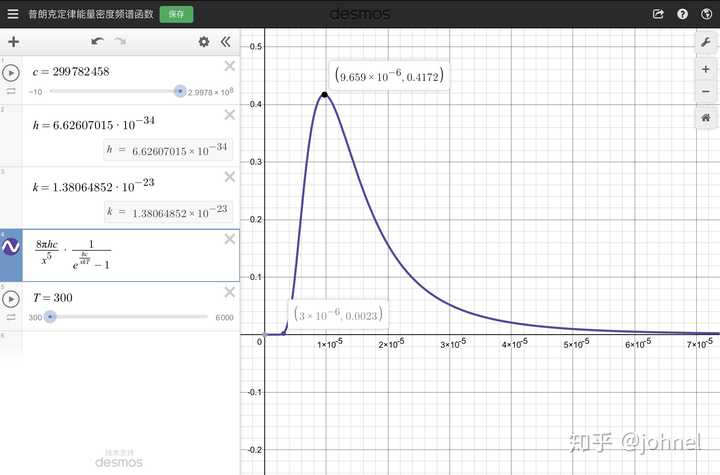
Task: Open graph settings wrench icon
Action: [x=706, y=42]
